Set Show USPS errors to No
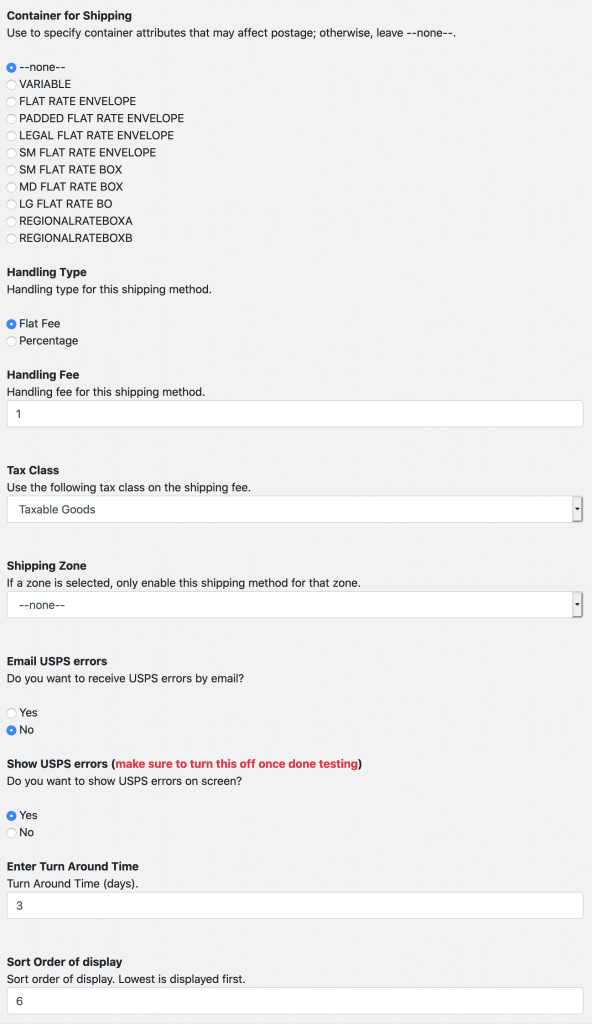 [11, 833]
